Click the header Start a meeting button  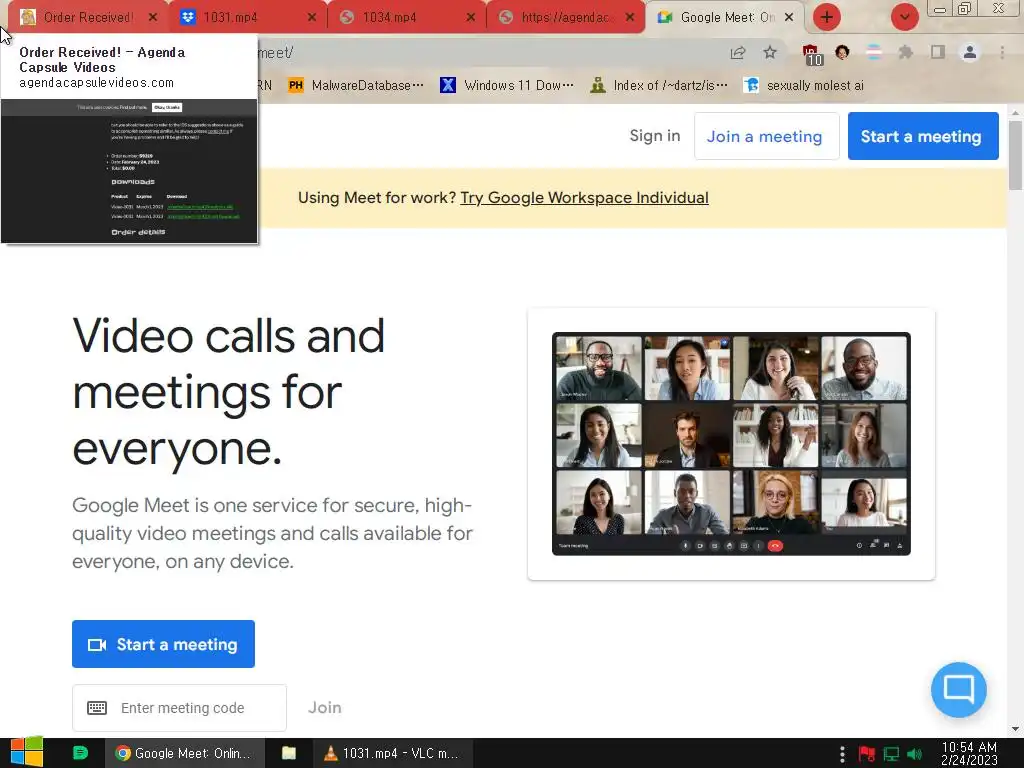click(x=923, y=136)
